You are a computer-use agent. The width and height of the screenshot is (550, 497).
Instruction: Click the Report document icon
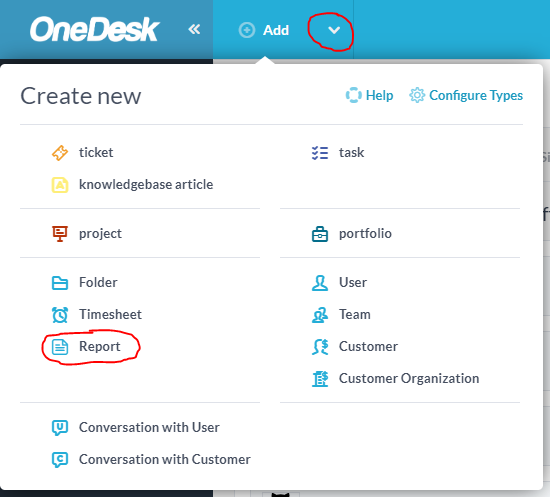coord(60,347)
